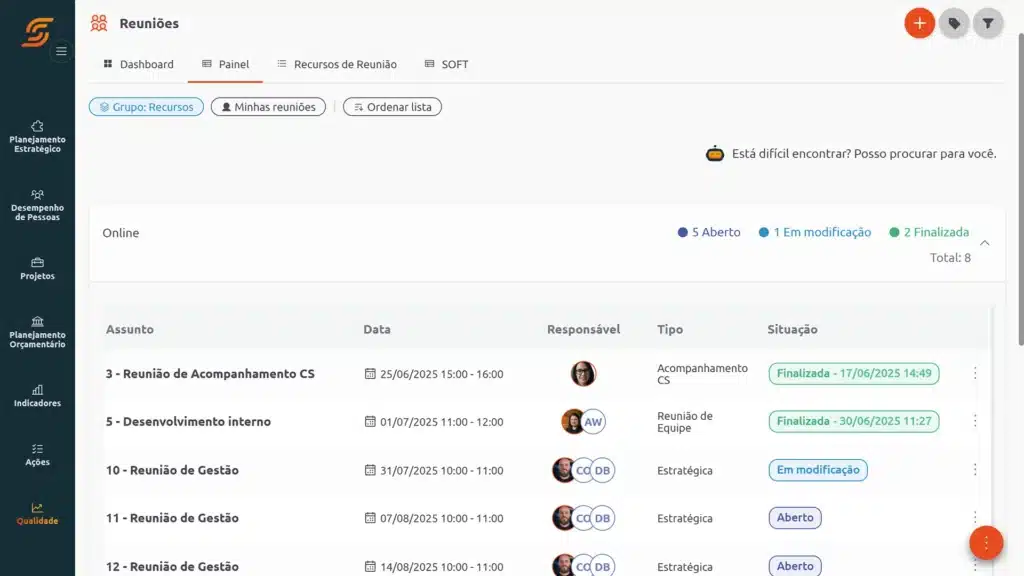Open options menu for Reunião de Acompanhamento CS

pos(975,373)
